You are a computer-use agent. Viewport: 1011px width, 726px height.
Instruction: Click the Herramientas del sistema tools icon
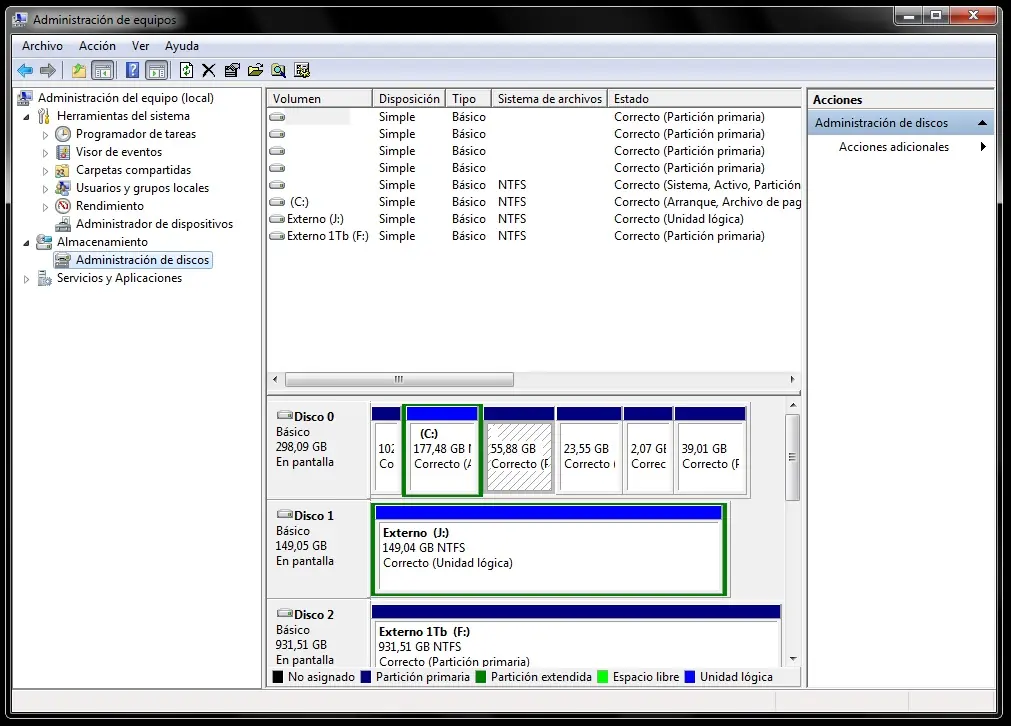pyautogui.click(x=44, y=116)
